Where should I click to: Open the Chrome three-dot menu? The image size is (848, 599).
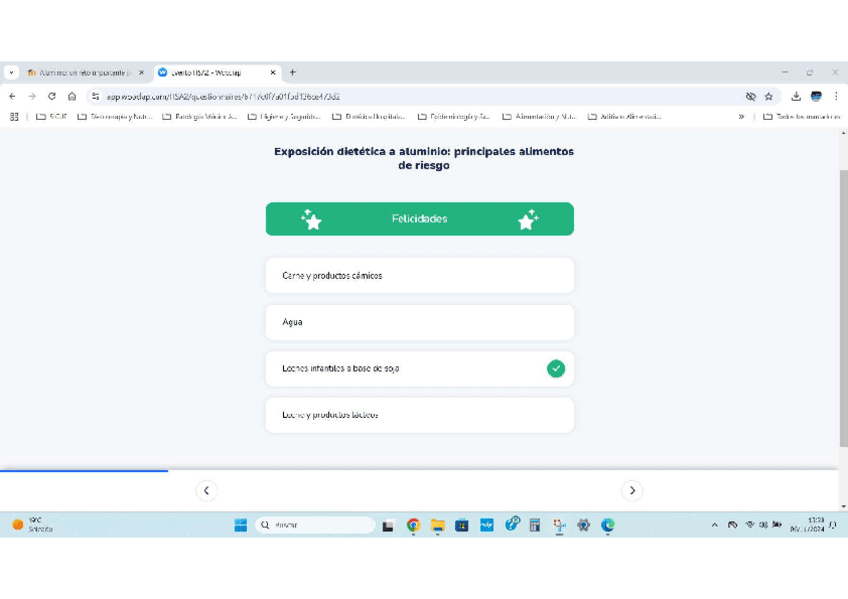tap(836, 96)
